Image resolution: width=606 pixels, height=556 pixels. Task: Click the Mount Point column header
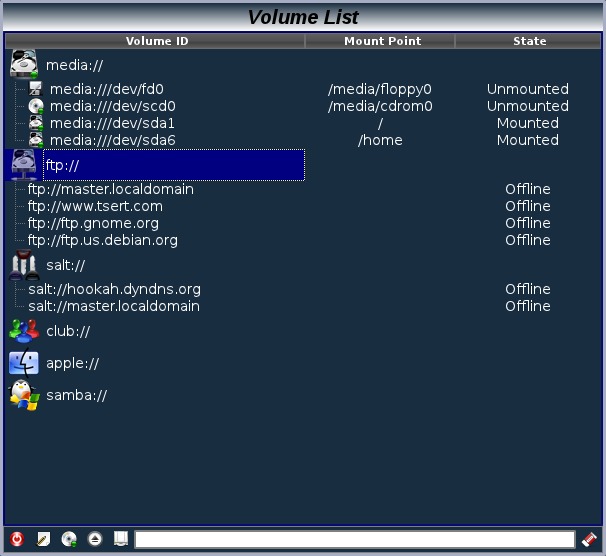point(381,41)
